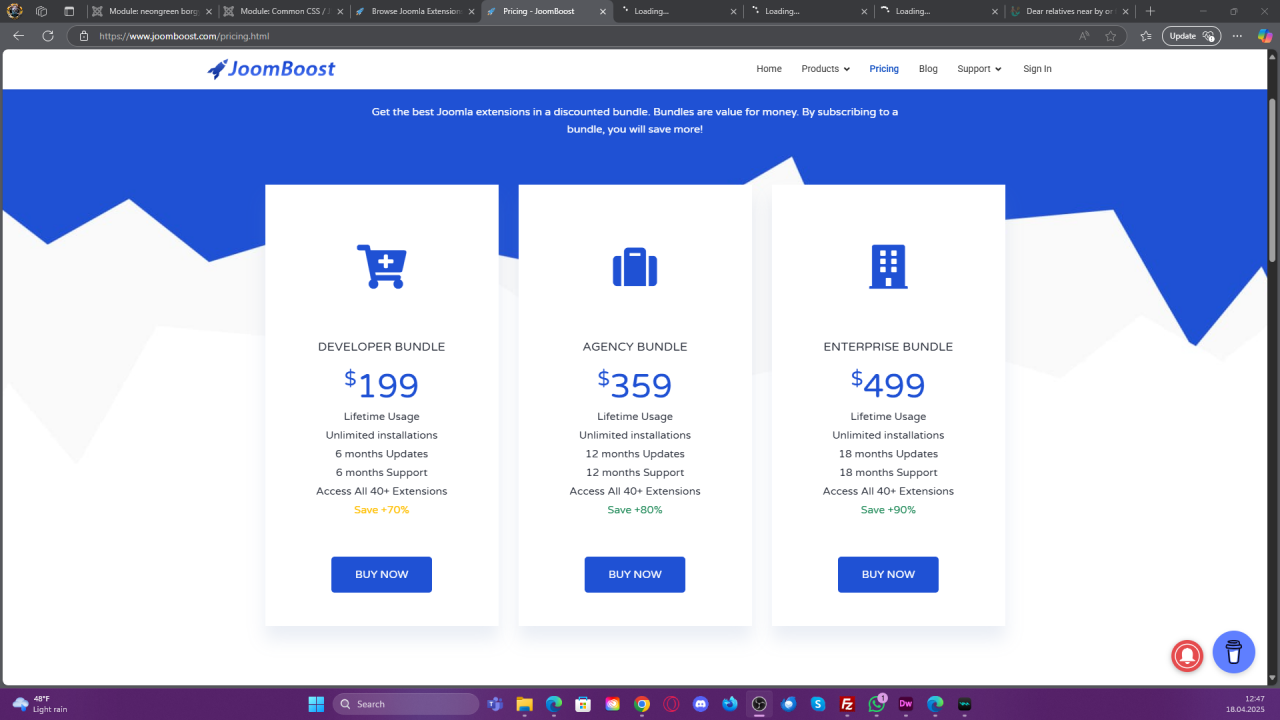Click the Enterprise Bundle building icon
The image size is (1280, 720).
pos(888,267)
